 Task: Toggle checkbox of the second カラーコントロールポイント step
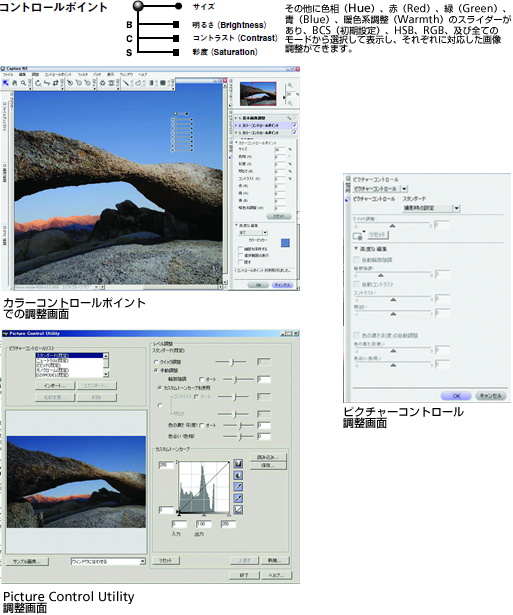click(x=295, y=125)
